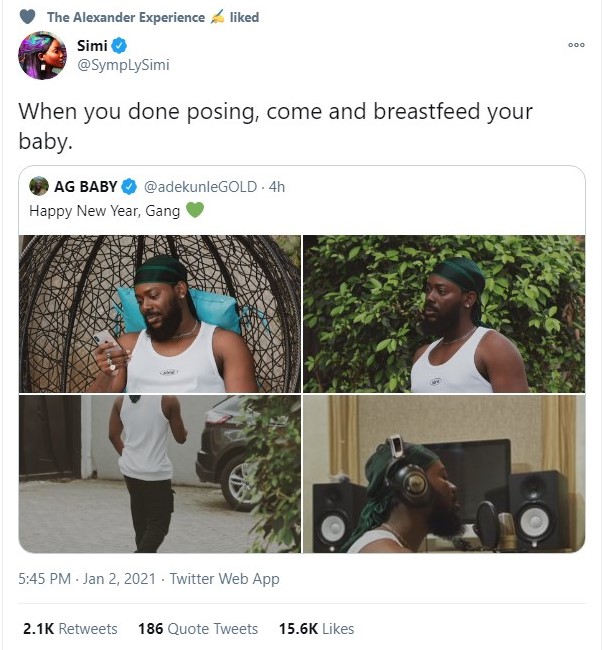Open the three-dot more options menu
This screenshot has width=602, height=650.
click(576, 45)
